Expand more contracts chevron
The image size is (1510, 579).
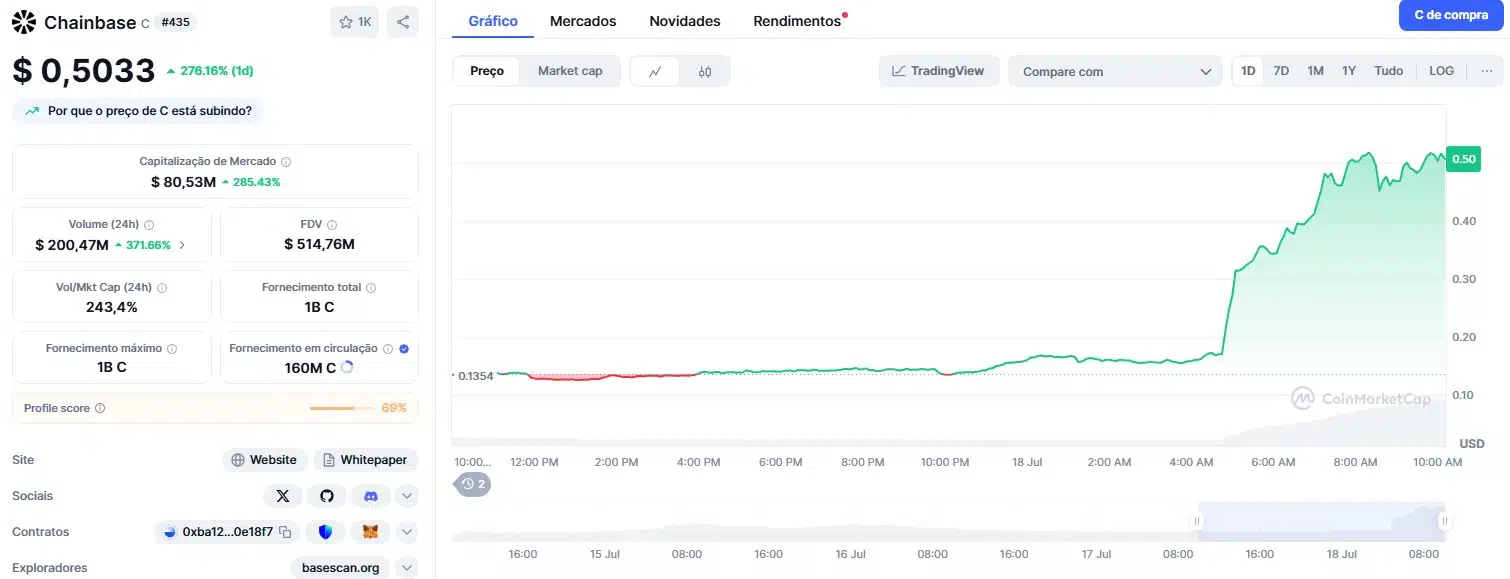click(407, 532)
